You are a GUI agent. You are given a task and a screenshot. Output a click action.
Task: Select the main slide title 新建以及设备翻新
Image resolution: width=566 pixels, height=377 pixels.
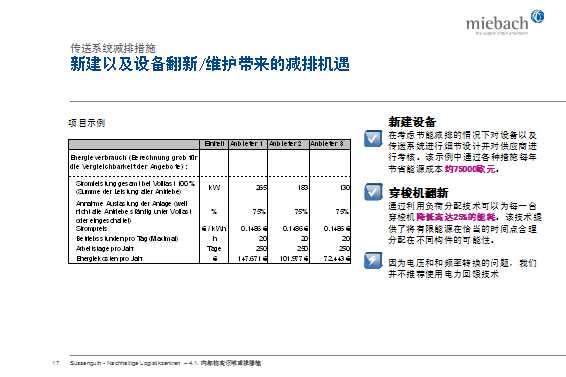[210, 64]
